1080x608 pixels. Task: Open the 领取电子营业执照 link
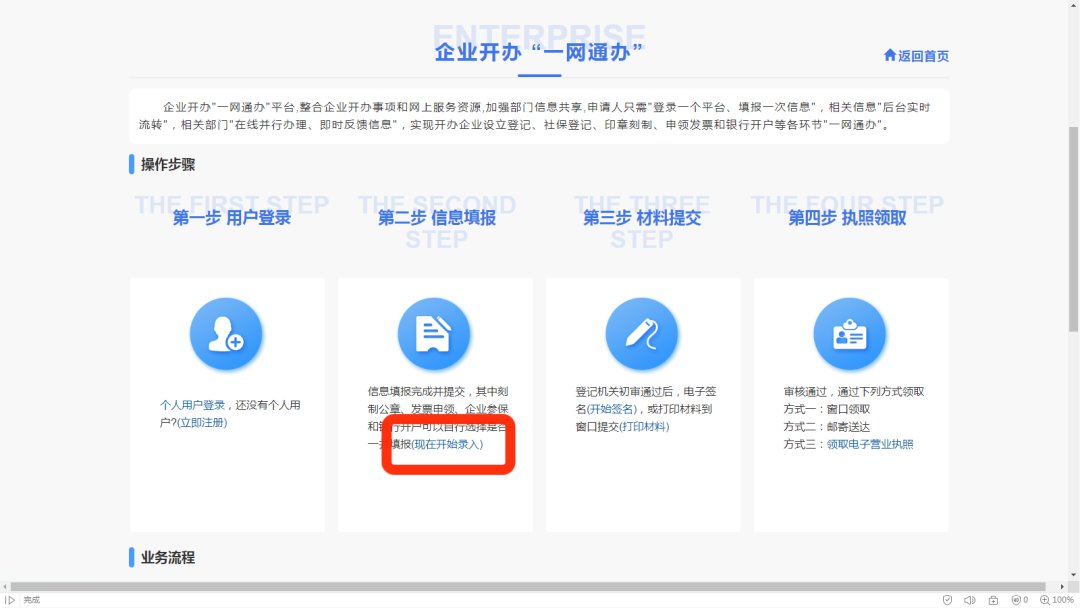pos(869,444)
